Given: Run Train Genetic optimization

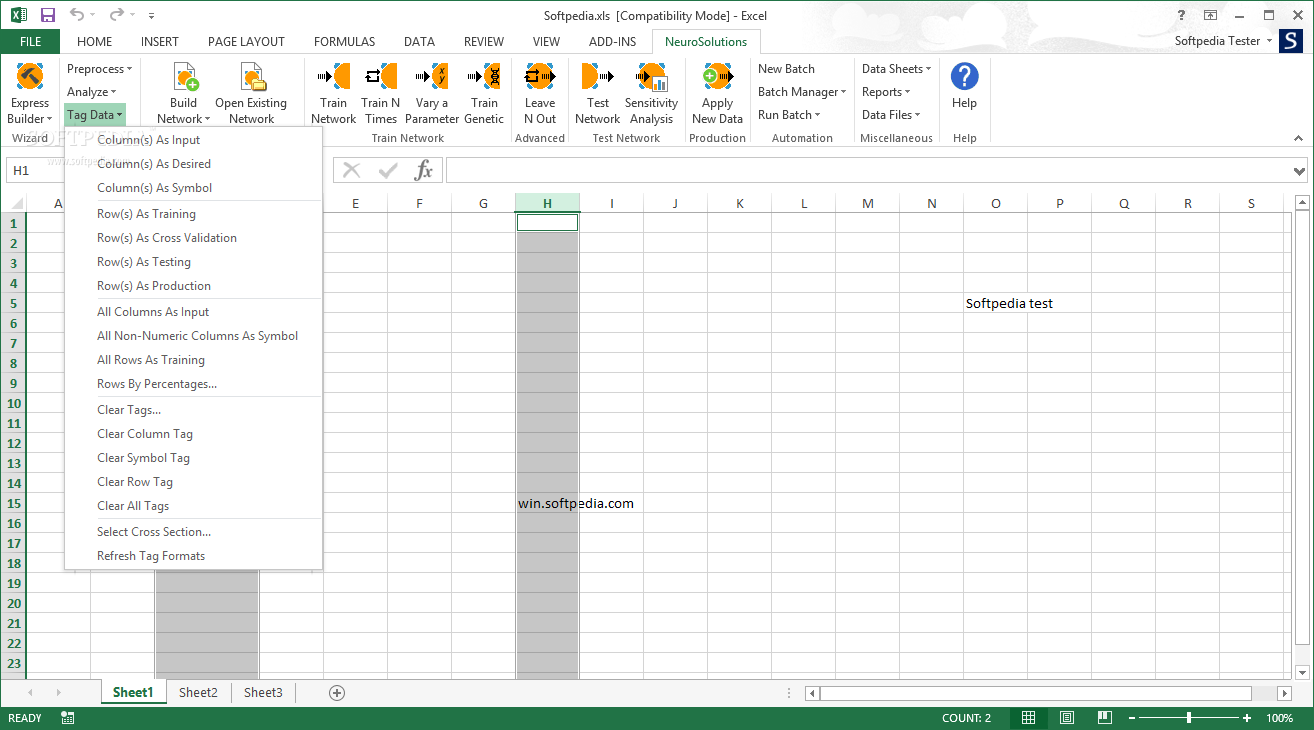Looking at the screenshot, I should tap(484, 93).
